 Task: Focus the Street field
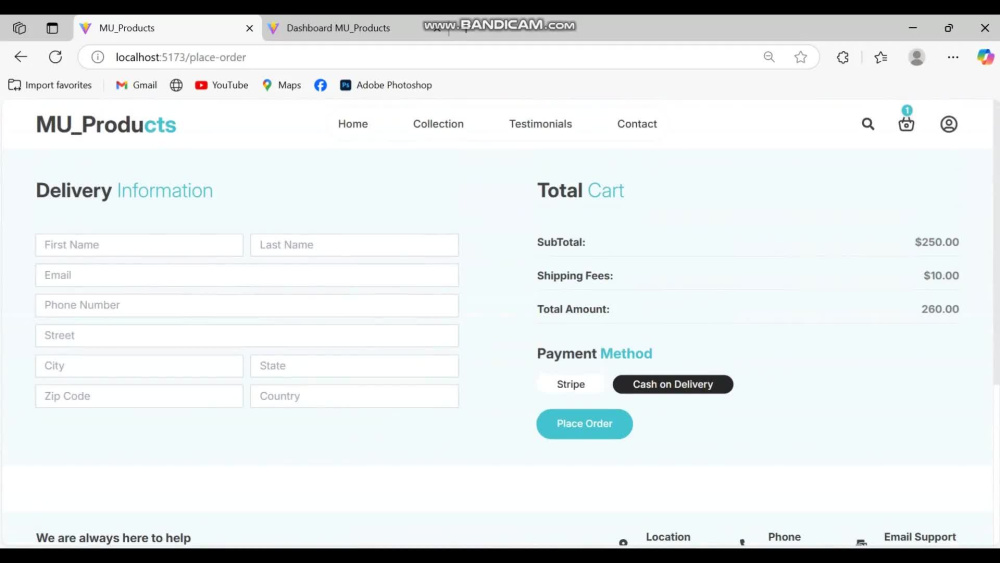(x=247, y=335)
